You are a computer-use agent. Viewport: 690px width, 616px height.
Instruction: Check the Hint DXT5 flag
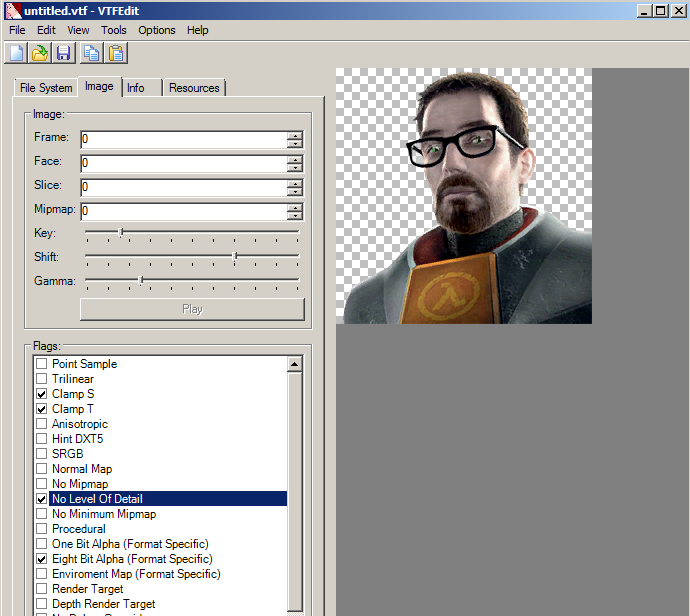[x=42, y=439]
